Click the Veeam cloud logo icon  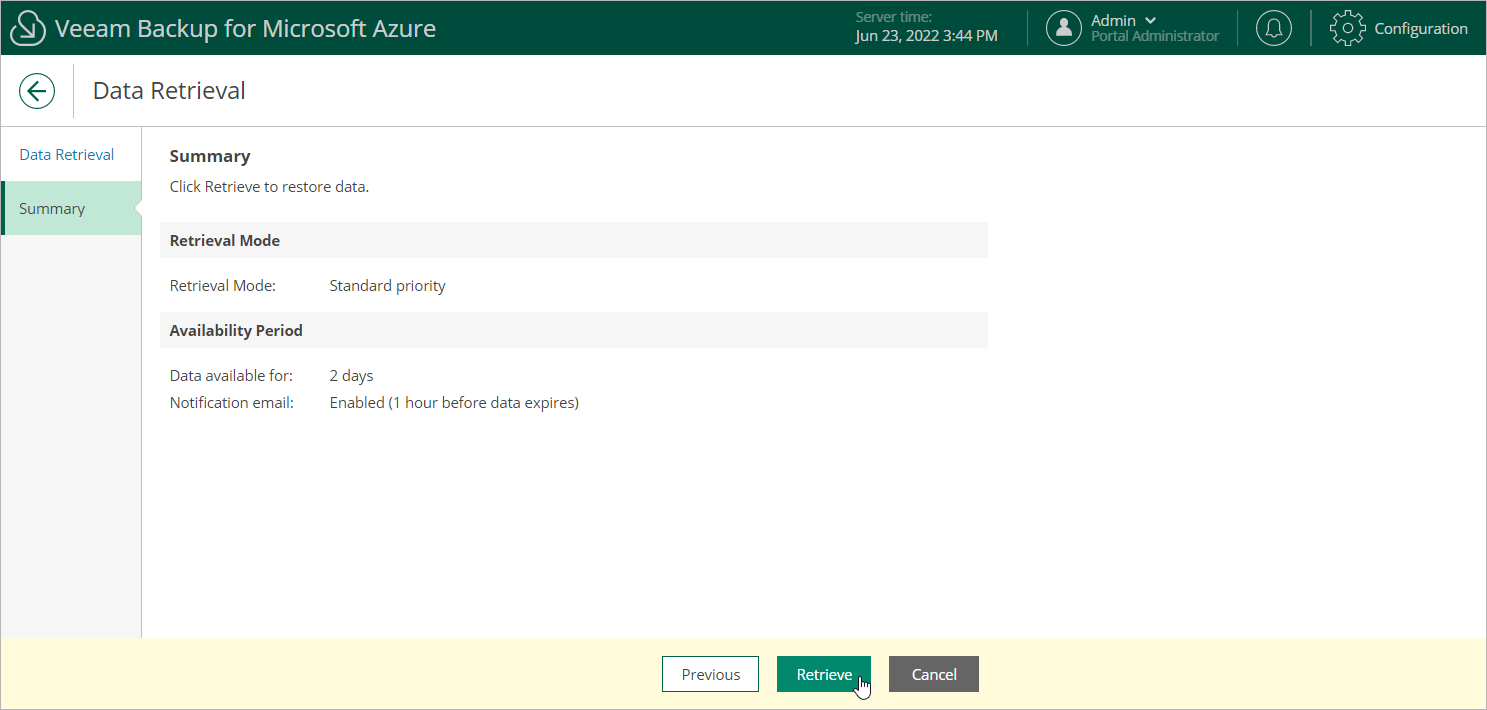[x=27, y=28]
